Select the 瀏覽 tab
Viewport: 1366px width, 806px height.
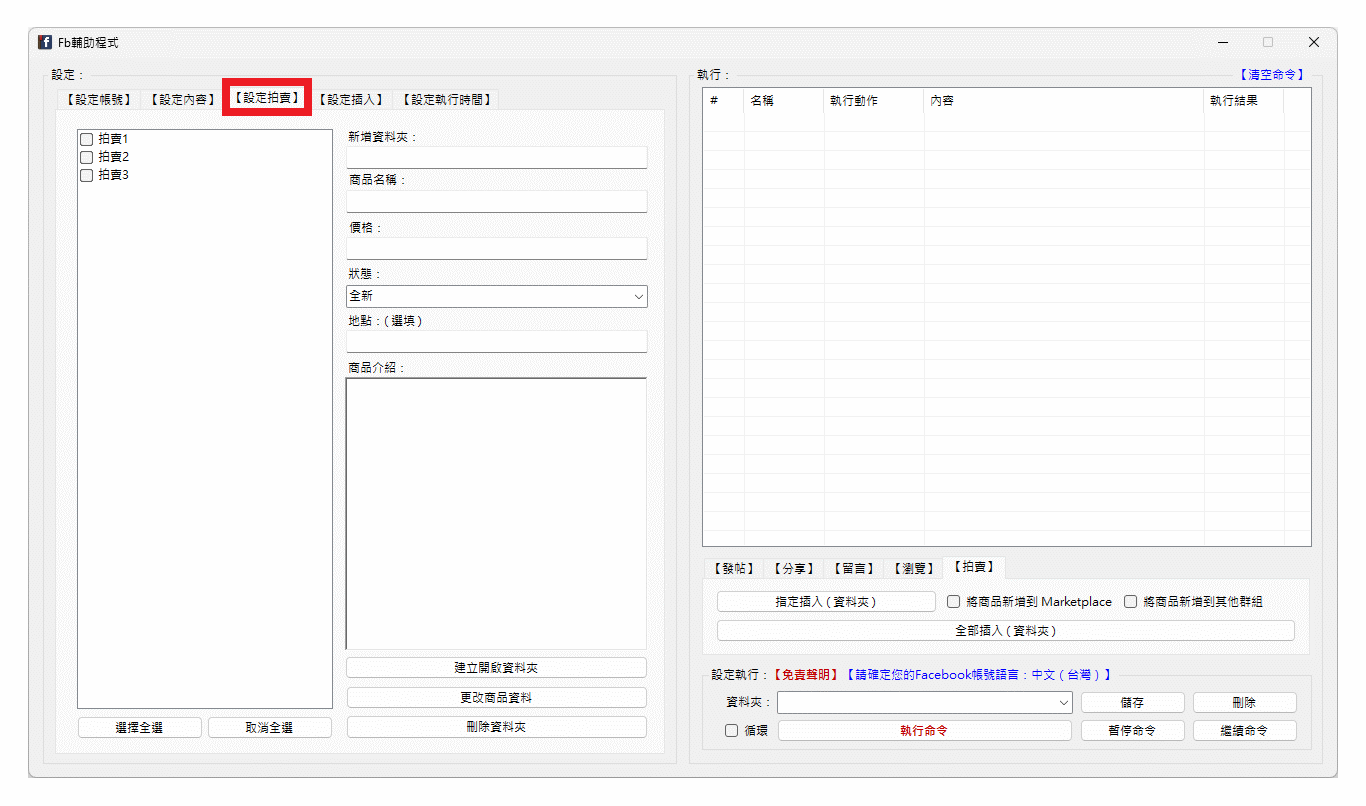(912, 567)
